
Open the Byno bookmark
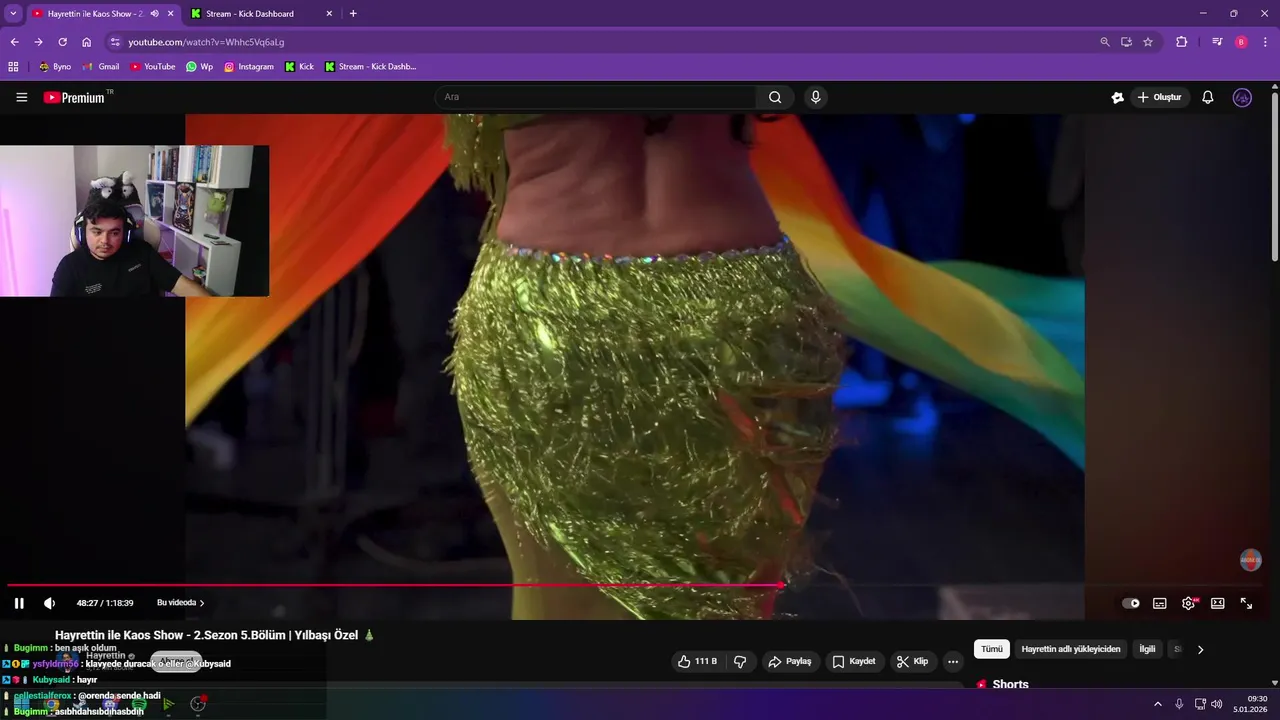[55, 67]
